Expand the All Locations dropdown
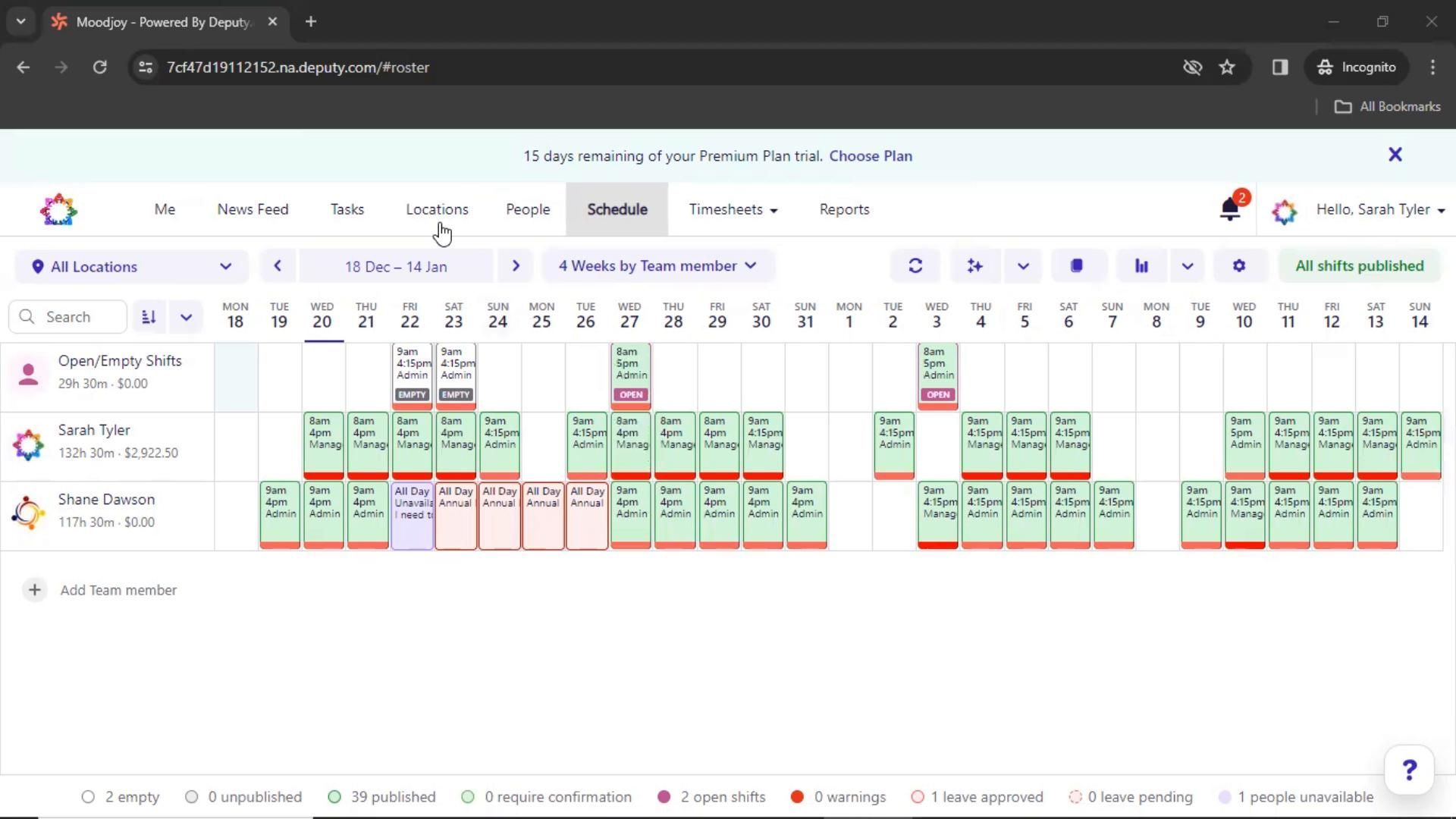This screenshot has width=1456, height=819. pyautogui.click(x=132, y=267)
